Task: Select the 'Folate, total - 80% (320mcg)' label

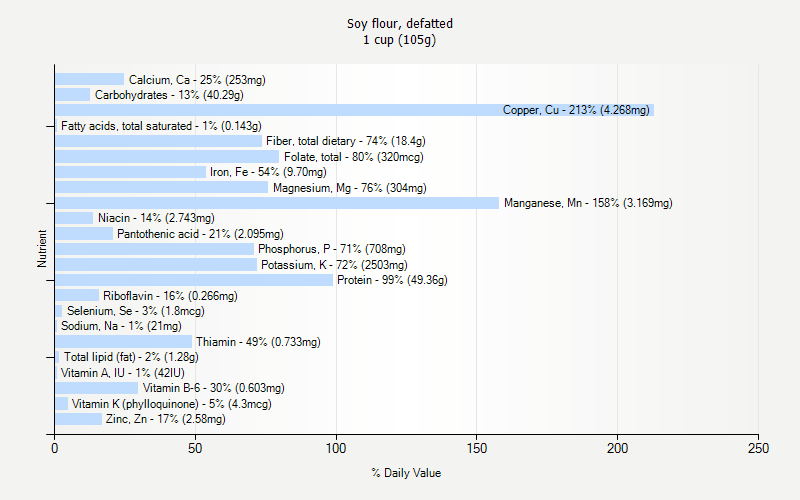Action: [x=354, y=157]
